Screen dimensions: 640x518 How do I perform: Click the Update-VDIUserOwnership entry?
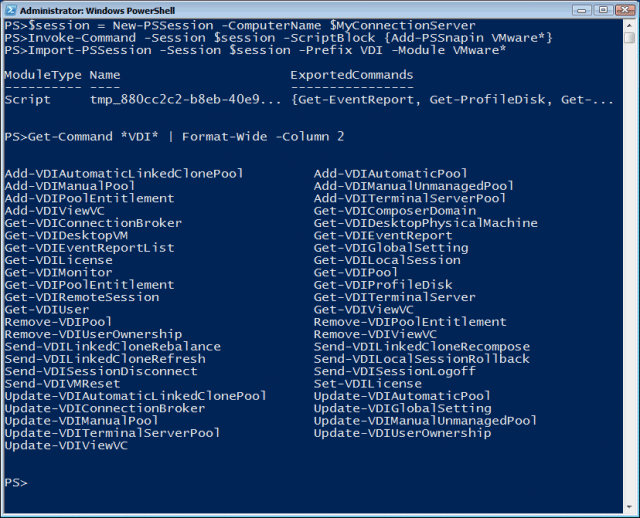(x=402, y=434)
